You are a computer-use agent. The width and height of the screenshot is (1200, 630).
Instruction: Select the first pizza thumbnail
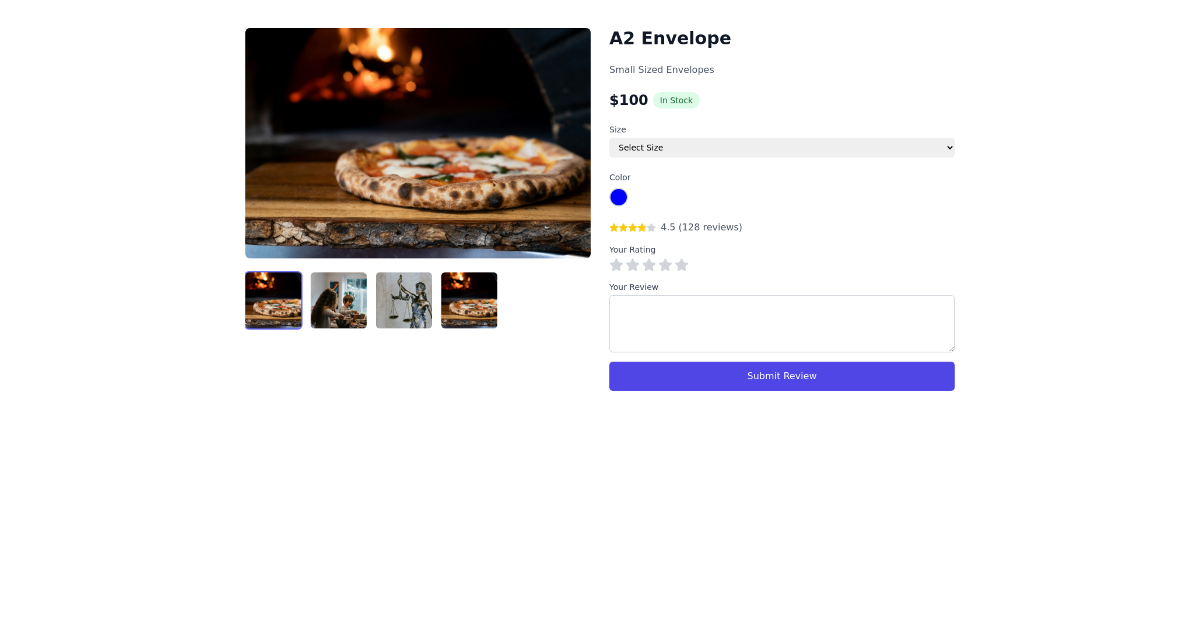point(273,300)
